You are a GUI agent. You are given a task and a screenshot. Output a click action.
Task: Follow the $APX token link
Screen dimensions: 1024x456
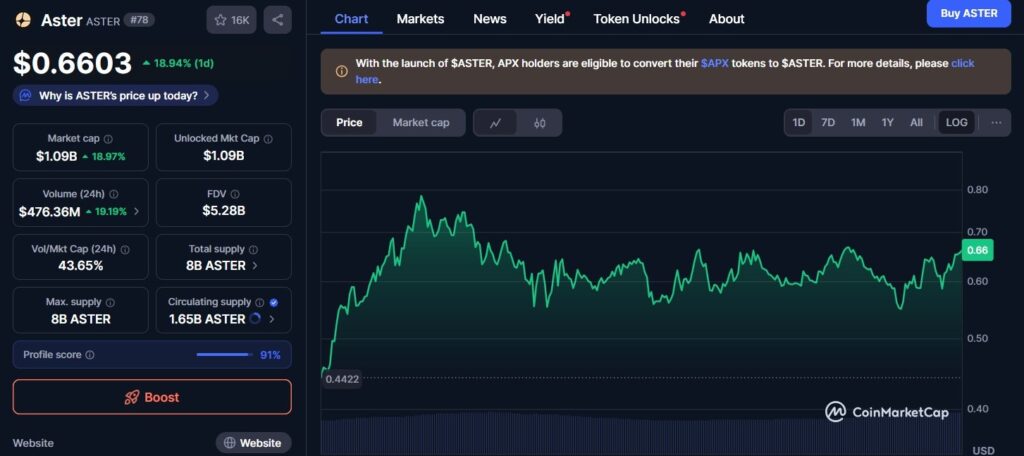click(x=714, y=63)
